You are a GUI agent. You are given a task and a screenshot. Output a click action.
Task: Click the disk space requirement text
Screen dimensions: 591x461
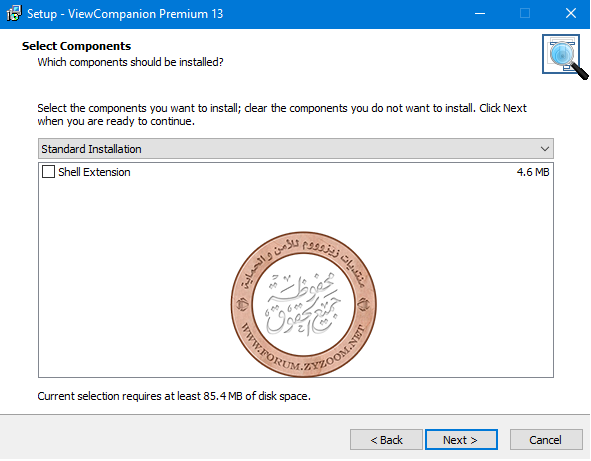pyautogui.click(x=174, y=396)
